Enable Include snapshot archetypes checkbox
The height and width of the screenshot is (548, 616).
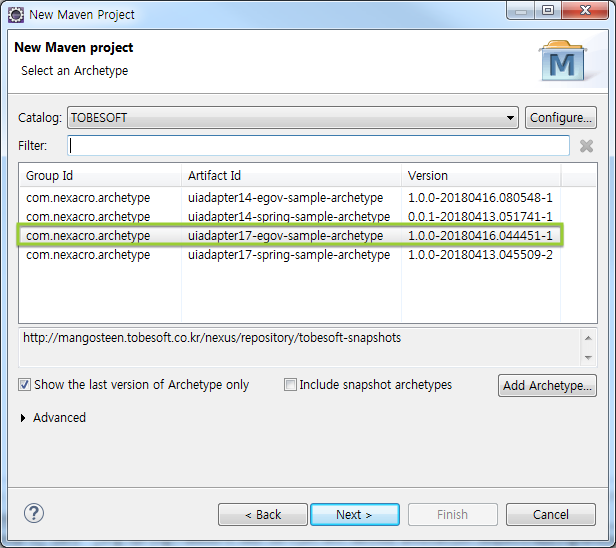pyautogui.click(x=291, y=385)
